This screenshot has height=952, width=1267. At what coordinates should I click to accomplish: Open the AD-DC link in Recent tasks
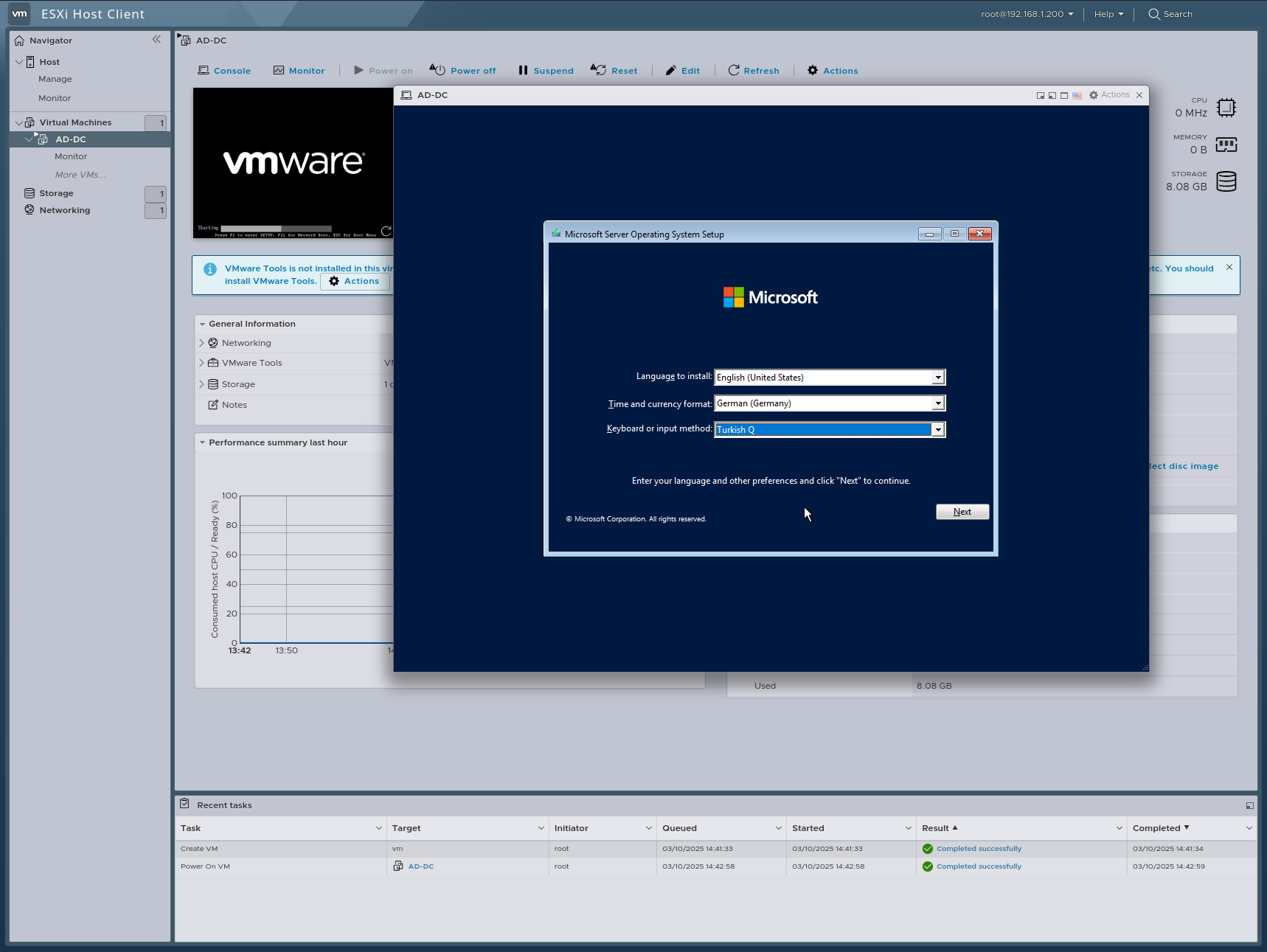pos(420,866)
